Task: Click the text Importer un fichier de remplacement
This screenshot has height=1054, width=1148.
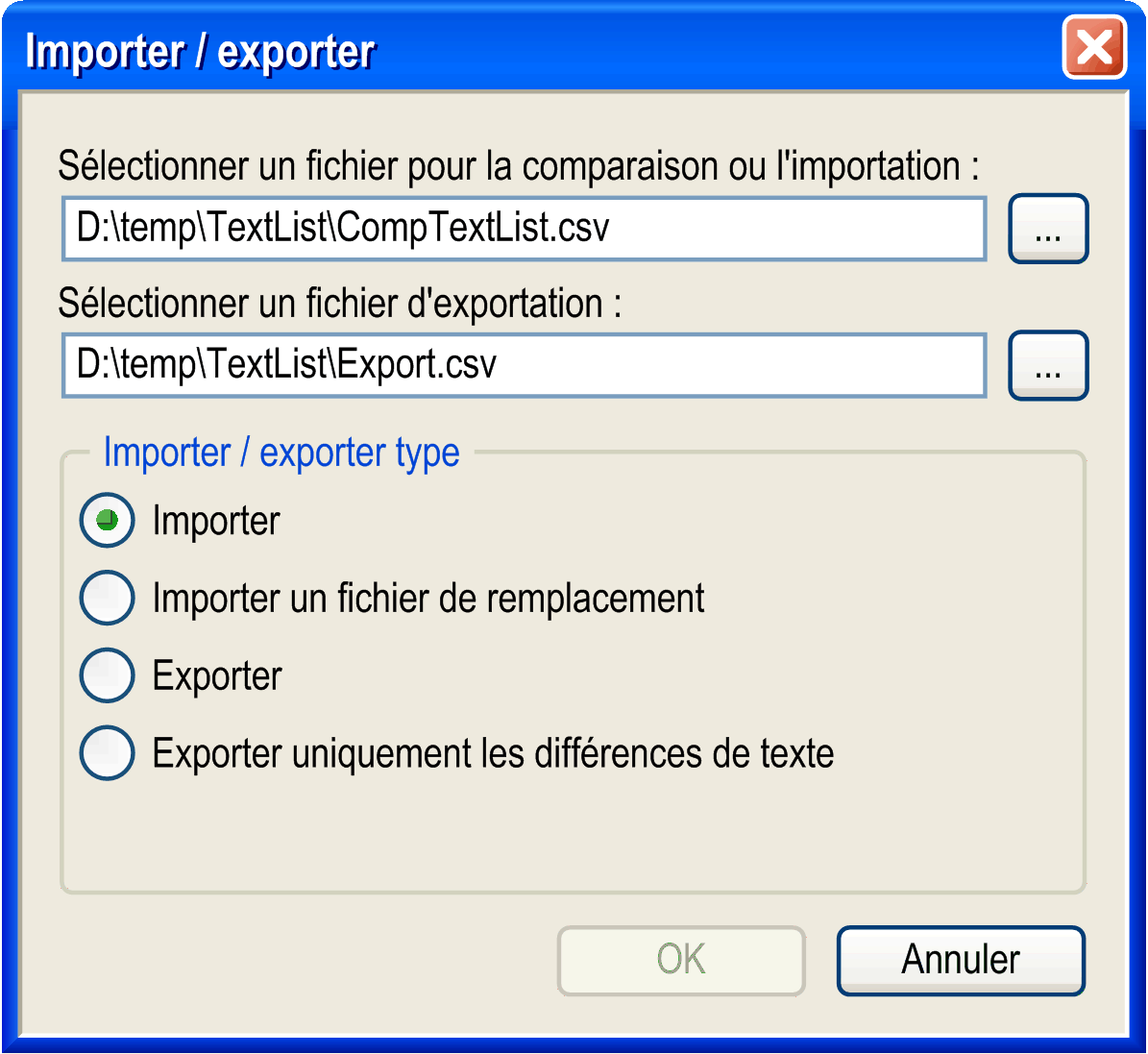Action: click(x=428, y=599)
